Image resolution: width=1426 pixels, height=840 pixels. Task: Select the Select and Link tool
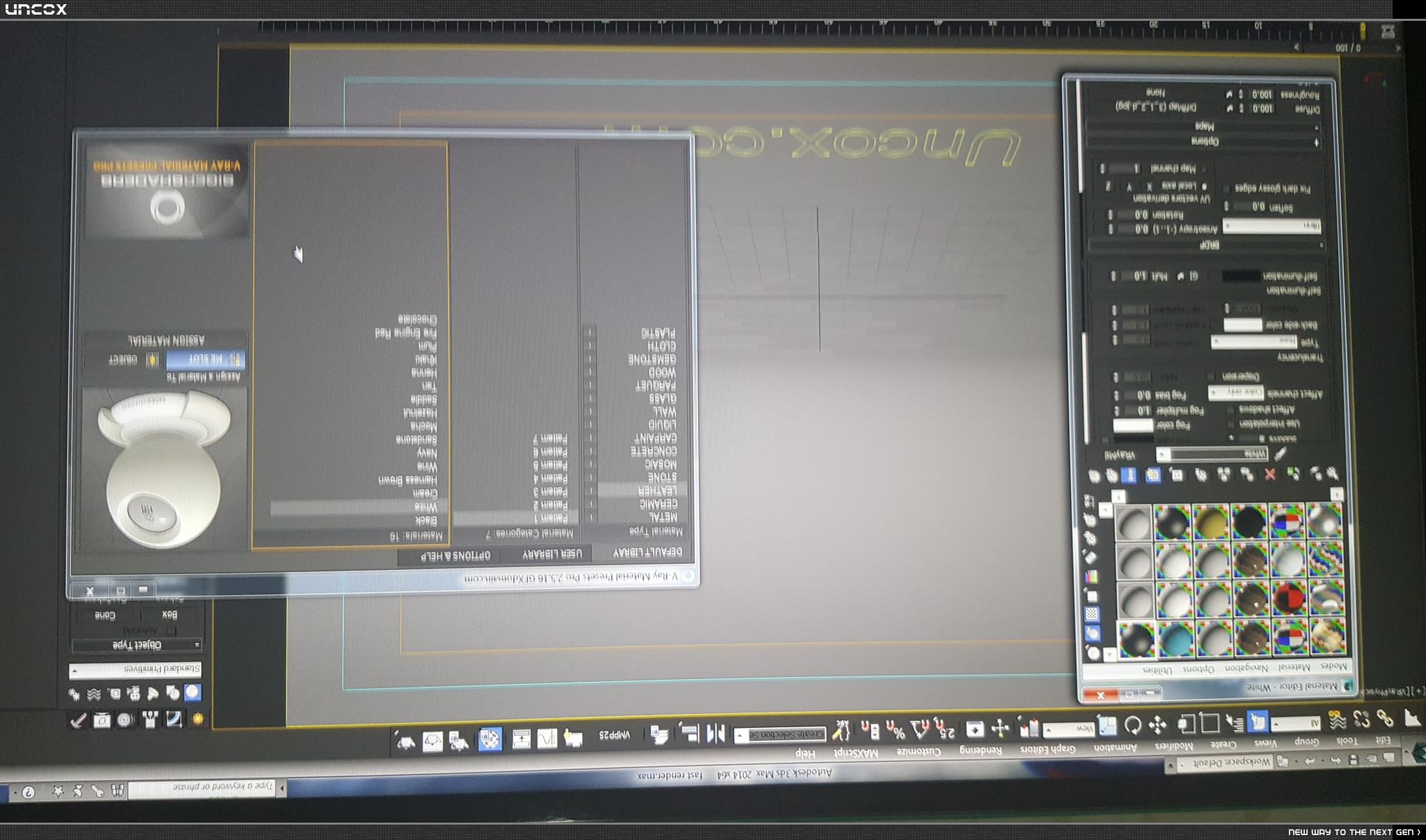pos(1385,720)
